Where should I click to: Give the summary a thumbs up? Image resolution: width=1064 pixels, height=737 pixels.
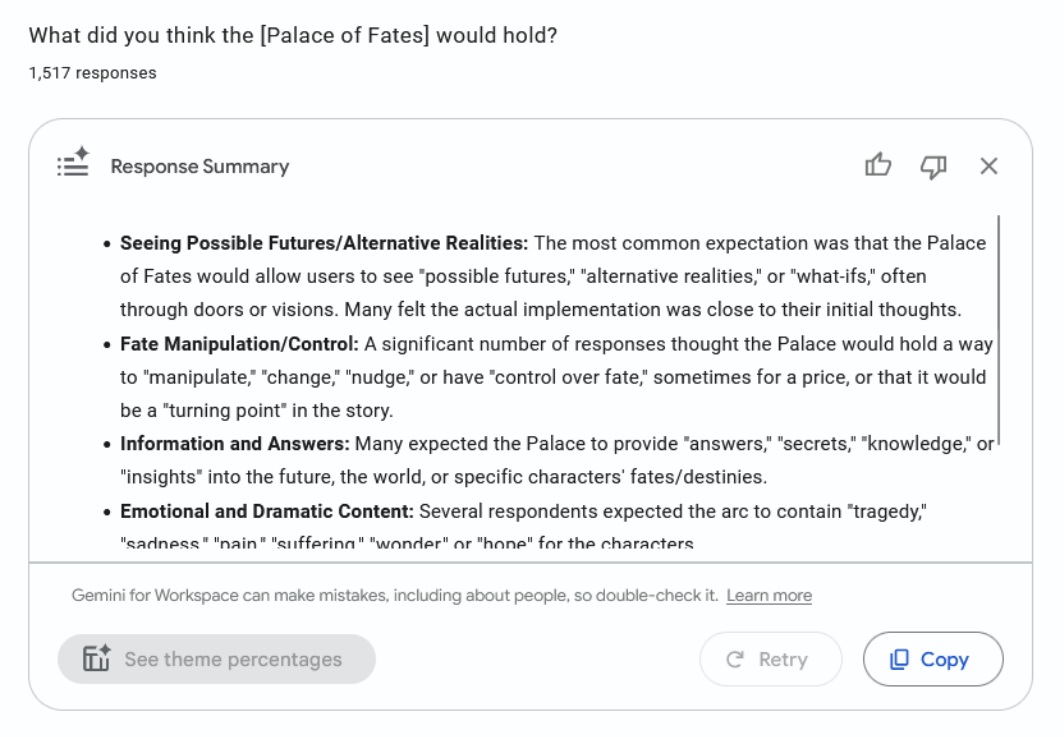(877, 166)
